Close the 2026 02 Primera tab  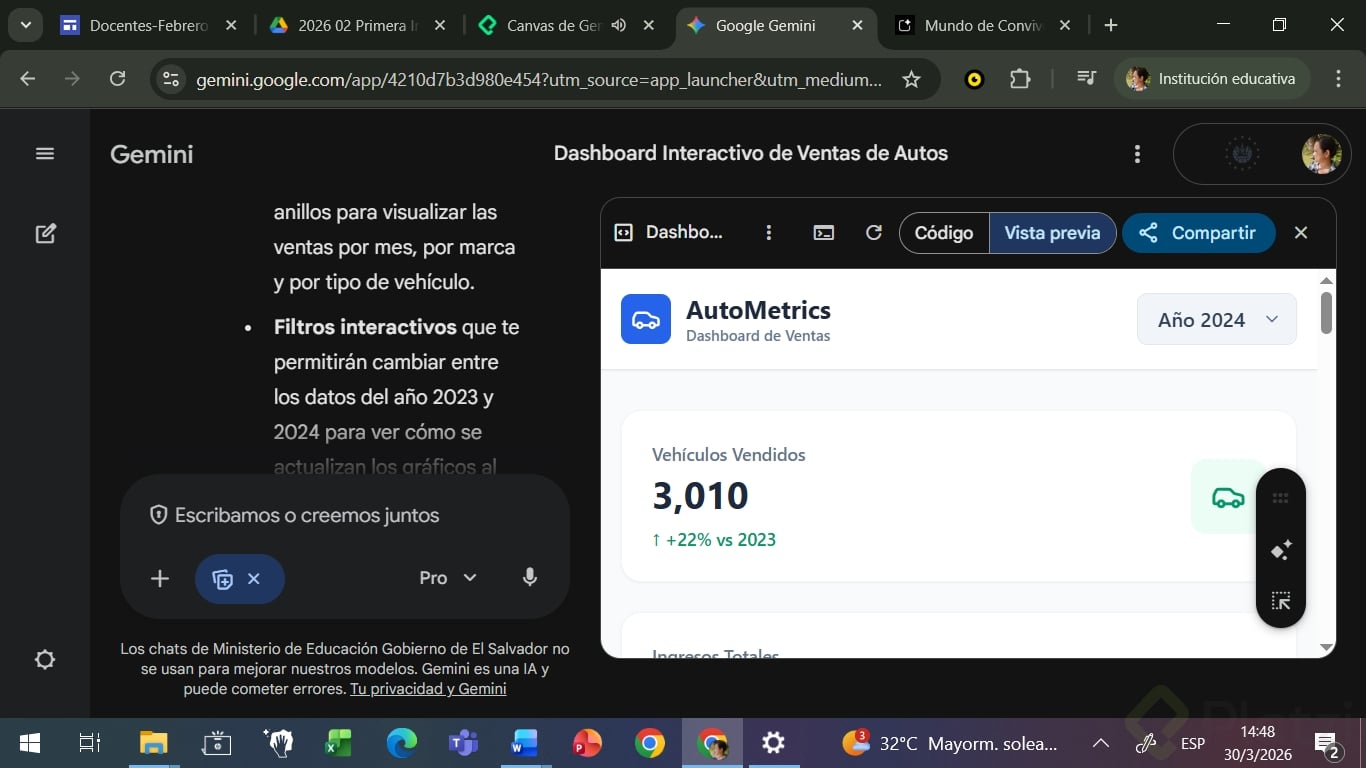coord(440,26)
